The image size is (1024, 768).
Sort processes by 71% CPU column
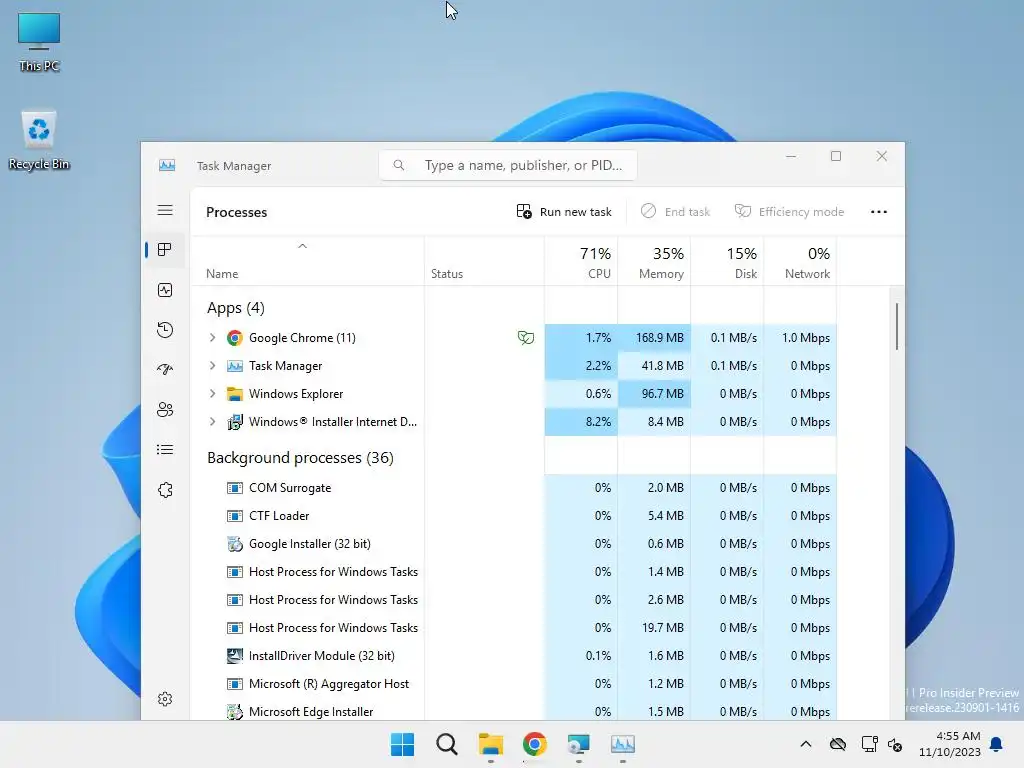point(581,262)
